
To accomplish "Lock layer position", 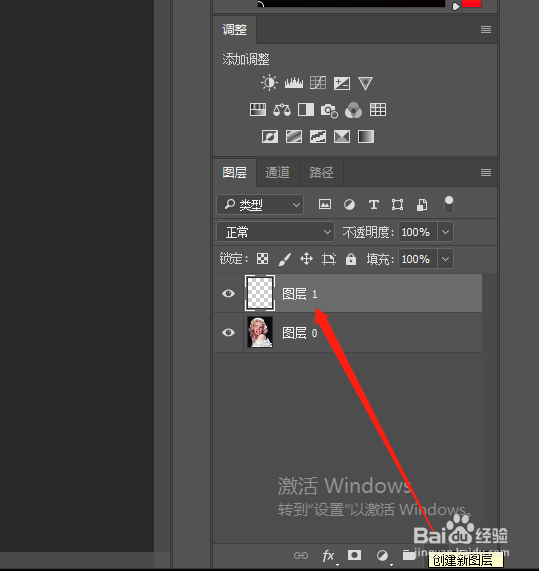I will 306,259.
